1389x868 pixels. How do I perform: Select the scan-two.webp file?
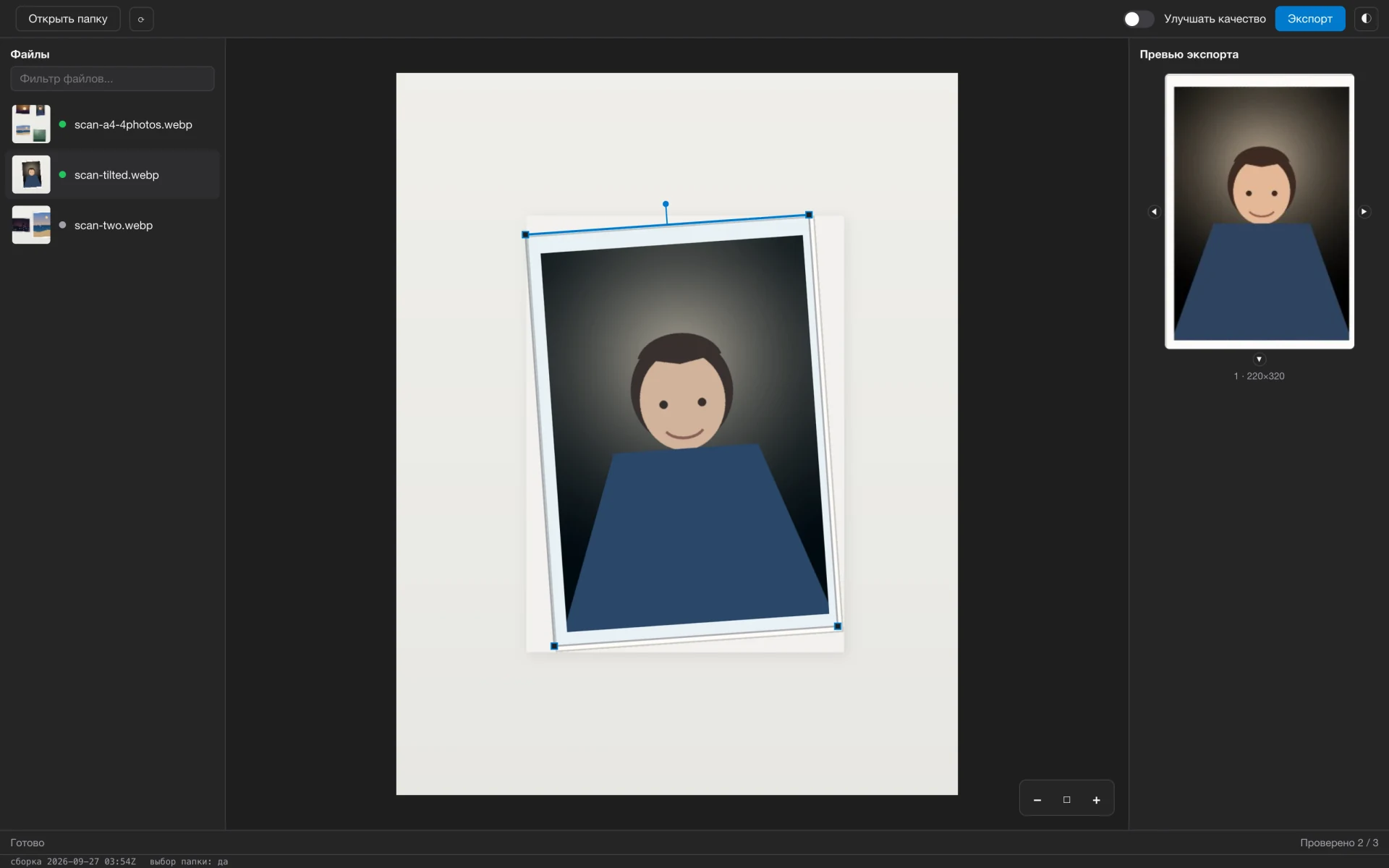pyautogui.click(x=112, y=225)
